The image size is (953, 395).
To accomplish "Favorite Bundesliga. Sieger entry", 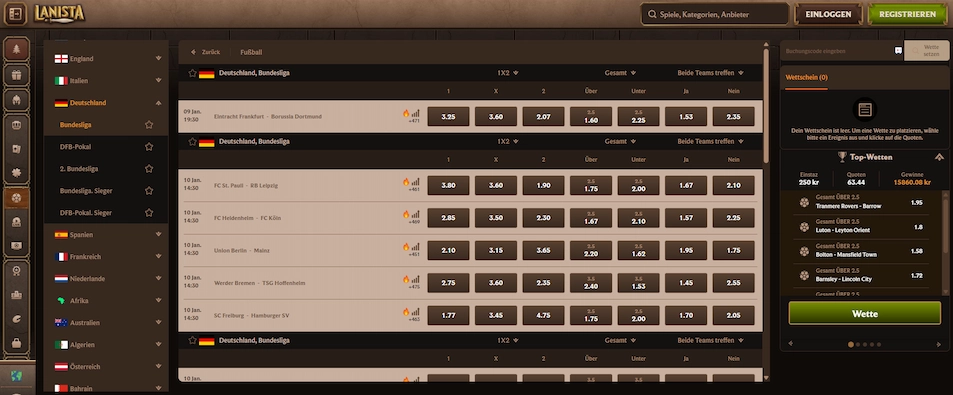I will click(x=149, y=191).
